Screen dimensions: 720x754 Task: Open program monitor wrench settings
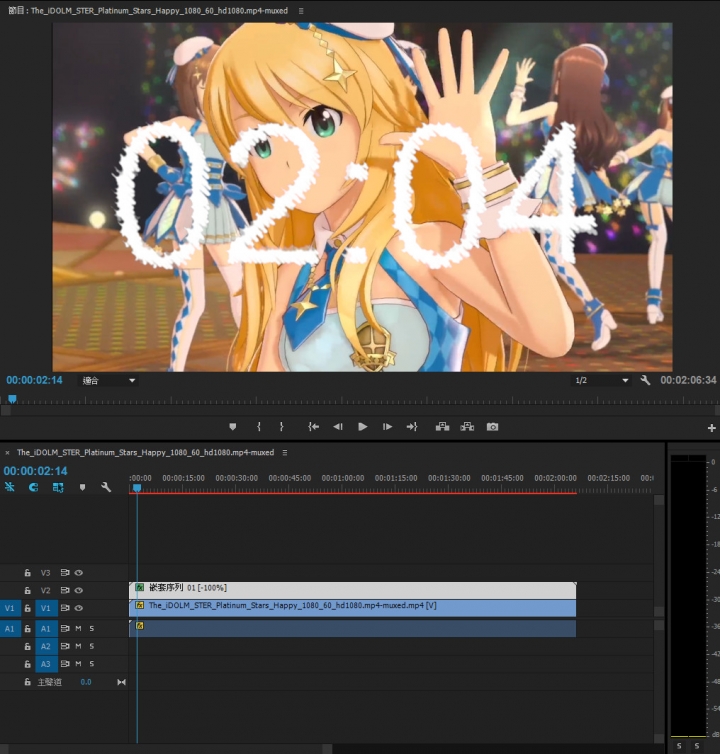(x=645, y=380)
